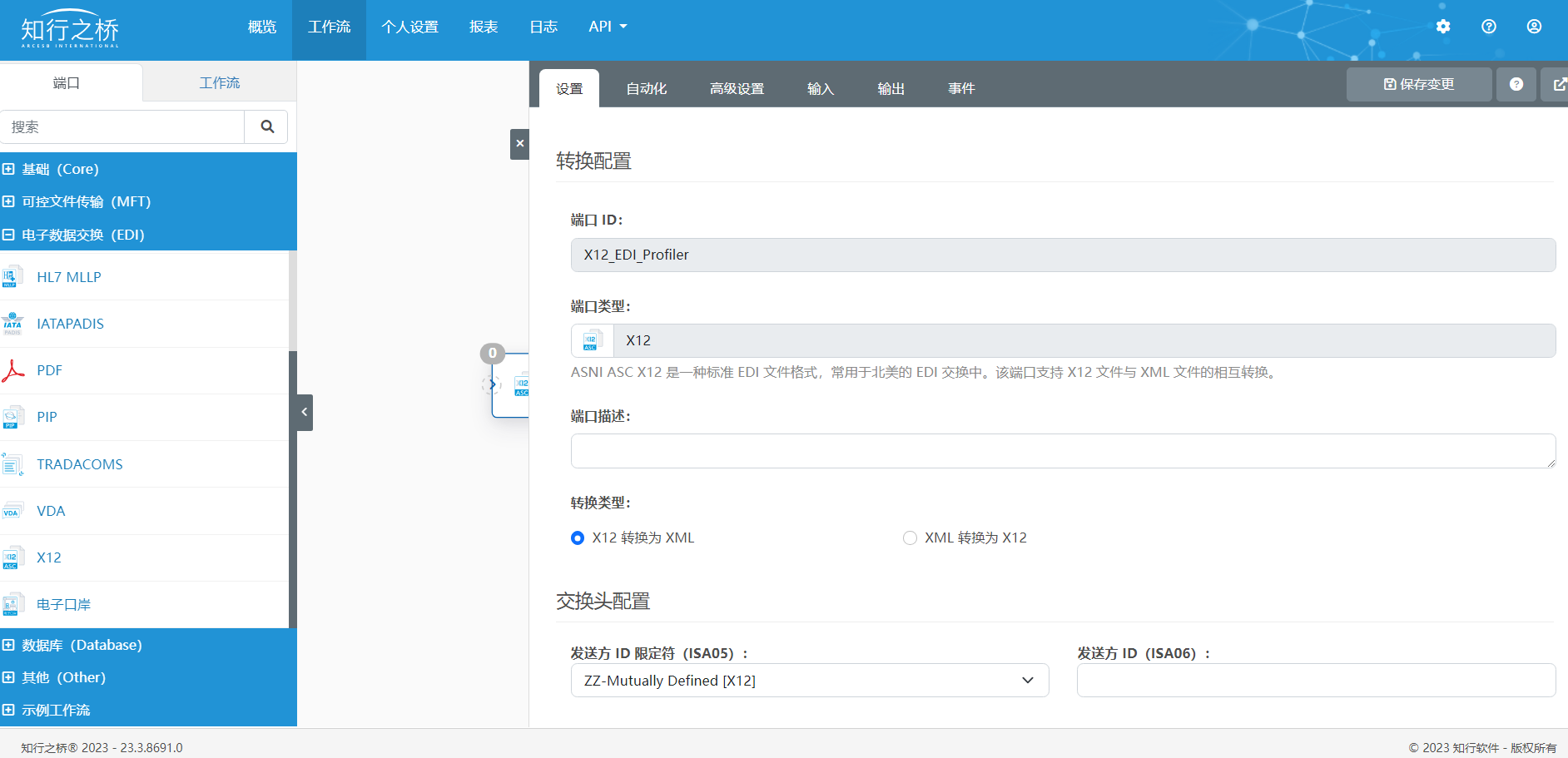Open settings gear icon in header
1568x758 pixels.
click(x=1443, y=27)
